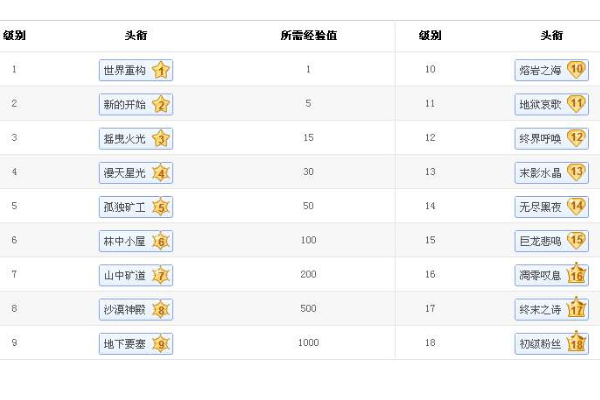Click the level 9 star badge icon
The image size is (600, 400).
tap(162, 344)
